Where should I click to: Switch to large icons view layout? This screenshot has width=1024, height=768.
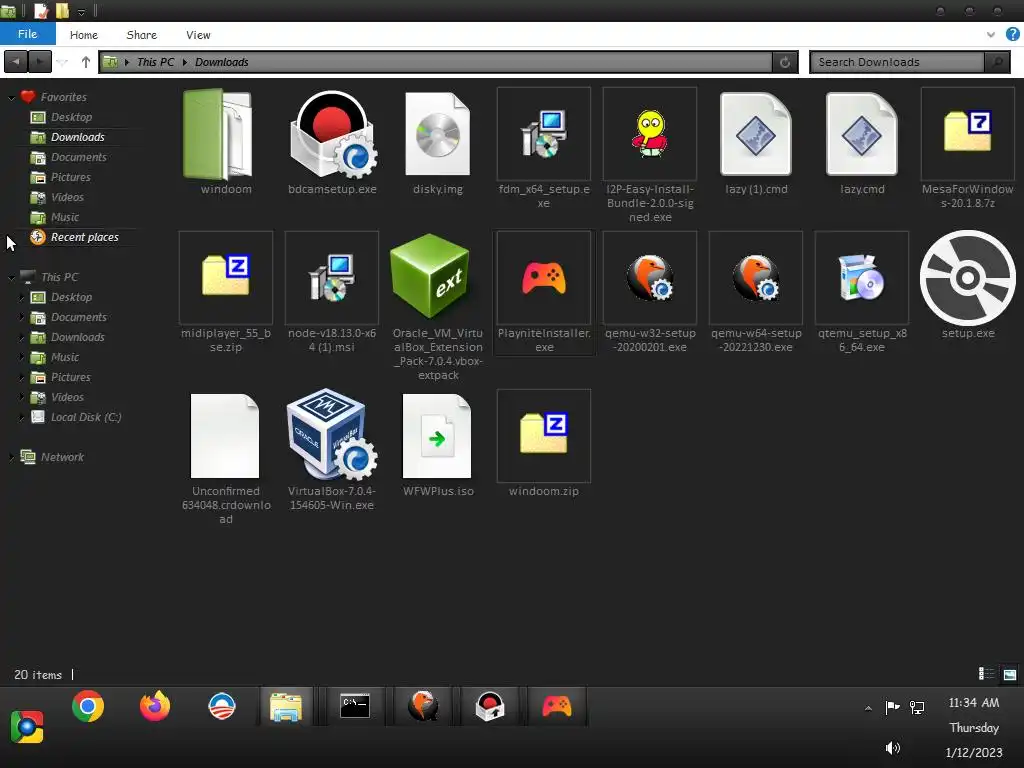point(1010,674)
